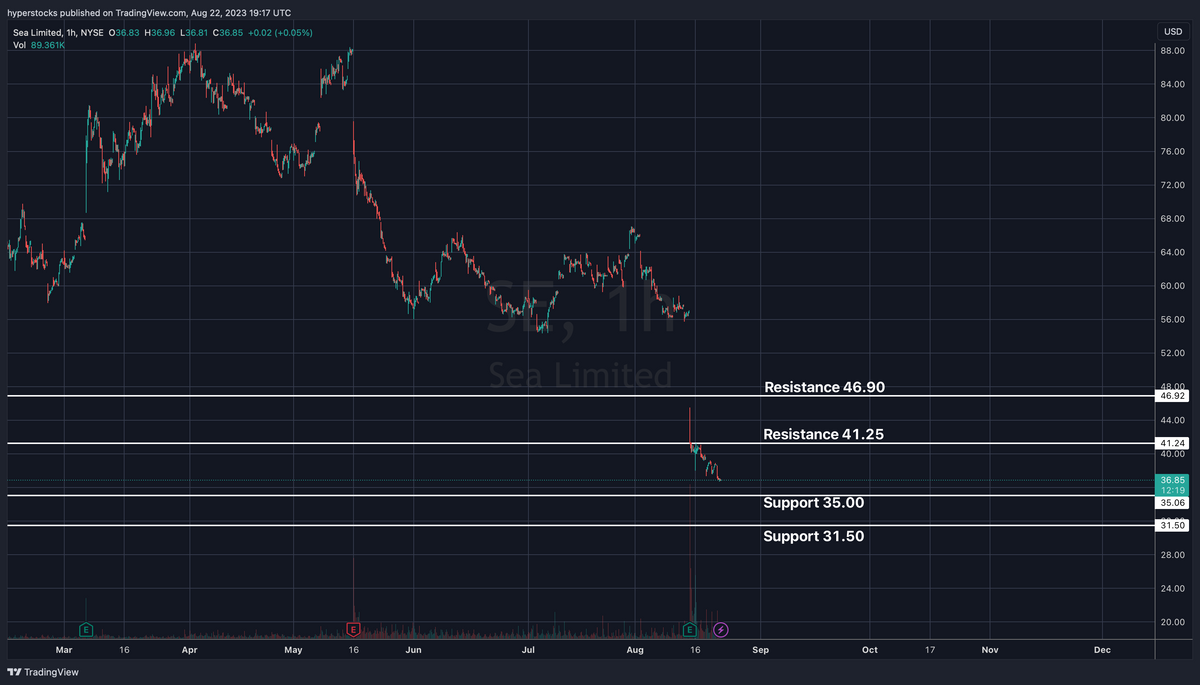This screenshot has height=685, width=1200.
Task: Click the Dec label on time axis
Action: pyautogui.click(x=1102, y=649)
